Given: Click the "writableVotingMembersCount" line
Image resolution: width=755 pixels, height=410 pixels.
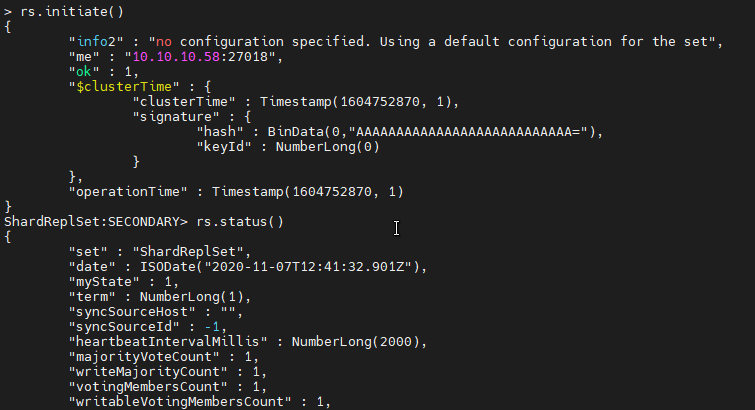Looking at the screenshot, I should click(x=200, y=402).
